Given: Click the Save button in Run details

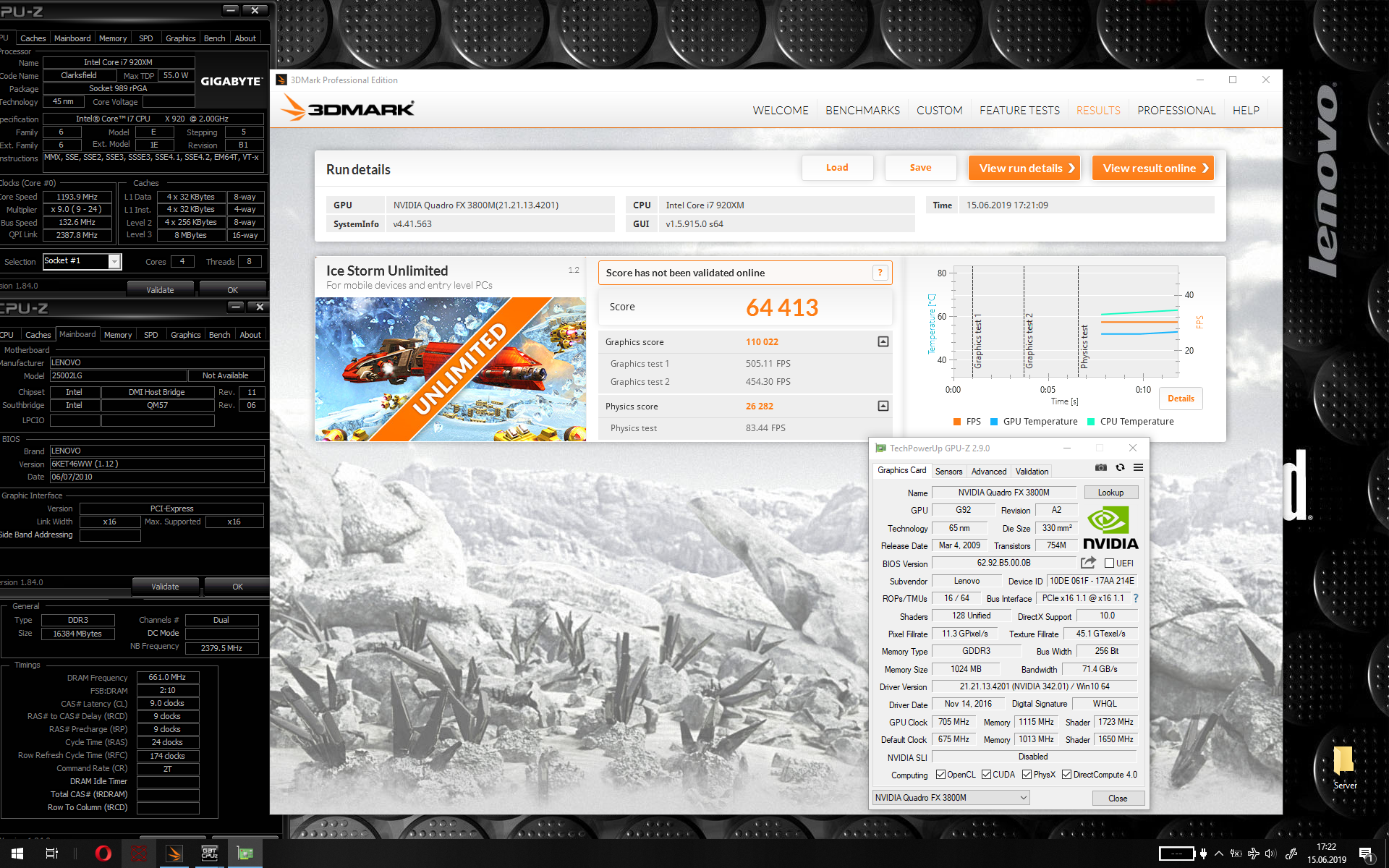Looking at the screenshot, I should (x=920, y=168).
